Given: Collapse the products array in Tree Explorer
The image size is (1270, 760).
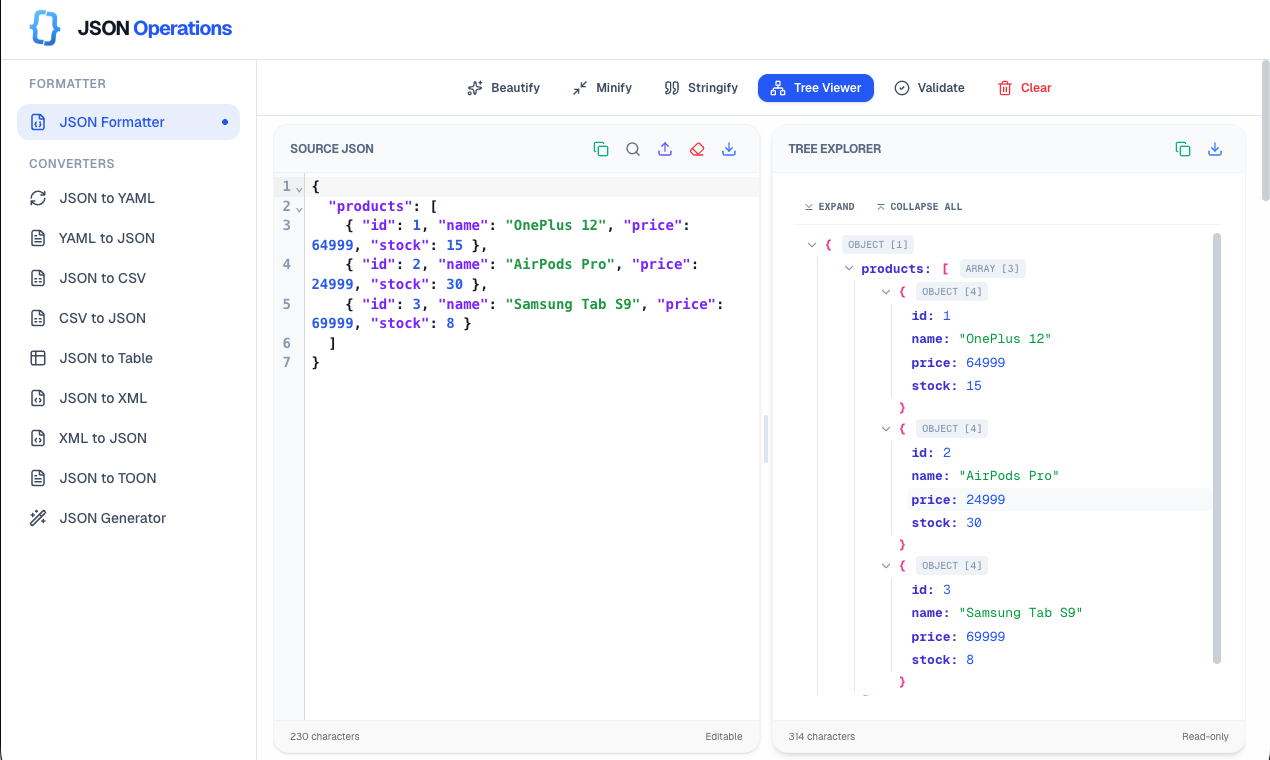Looking at the screenshot, I should coord(848,268).
